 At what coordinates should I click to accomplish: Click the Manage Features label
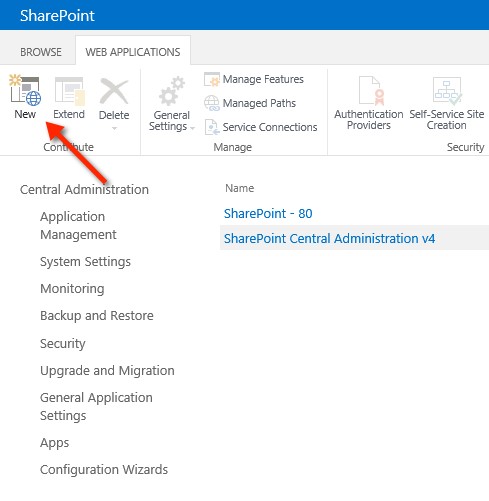tap(263, 79)
